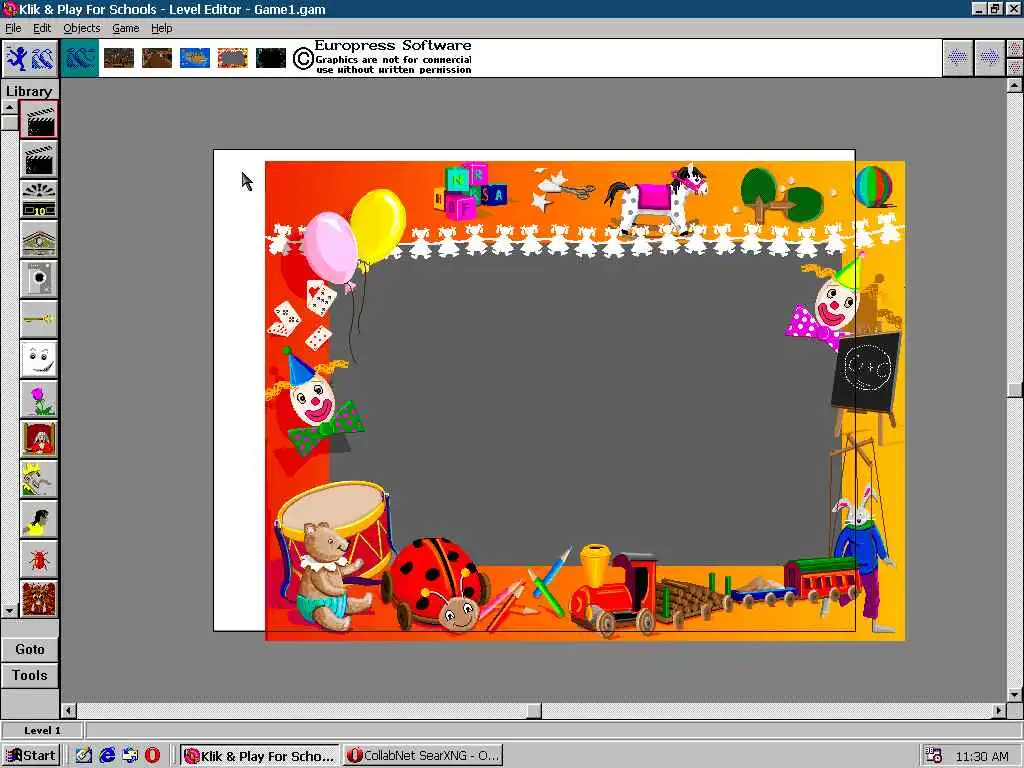Image resolution: width=1024 pixels, height=768 pixels.
Task: Pick the pink flower library item
Action: tap(39, 399)
